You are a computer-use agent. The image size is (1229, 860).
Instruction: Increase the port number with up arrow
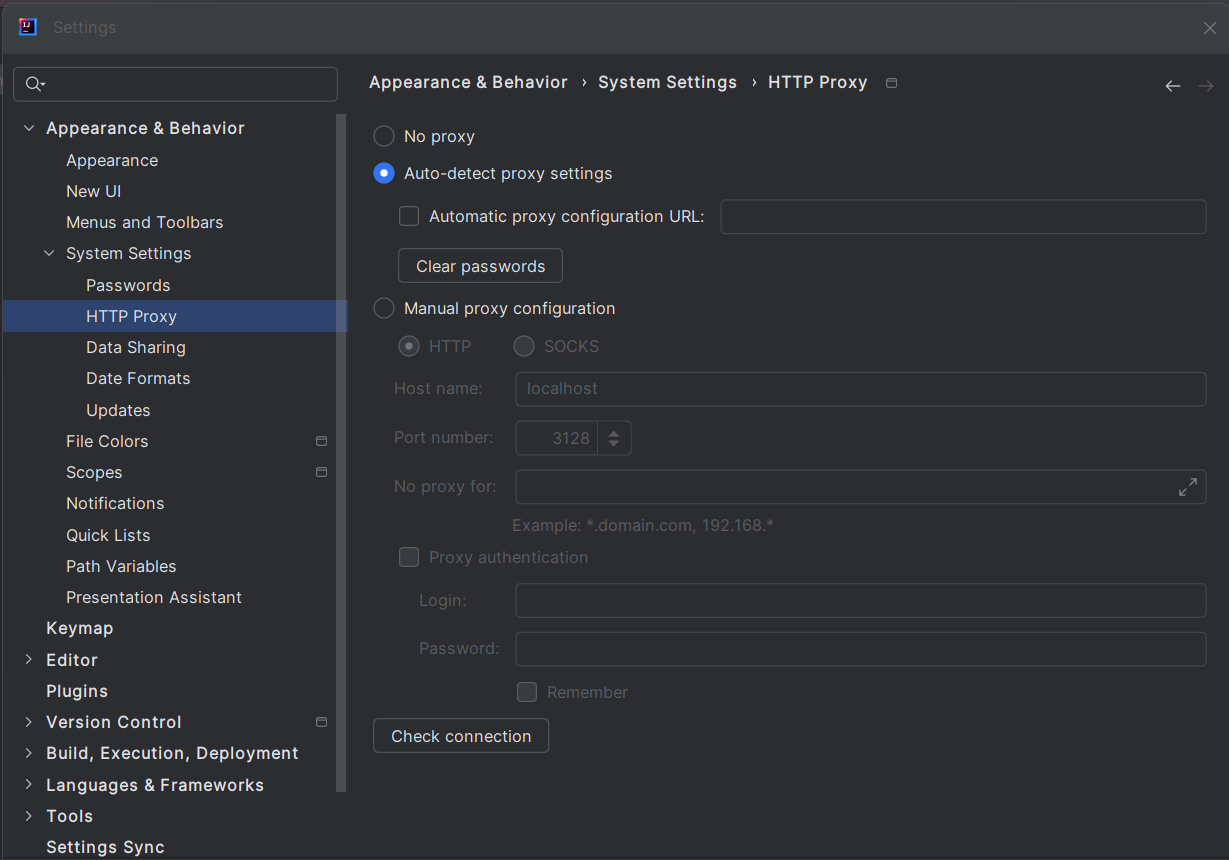pyautogui.click(x=614, y=432)
